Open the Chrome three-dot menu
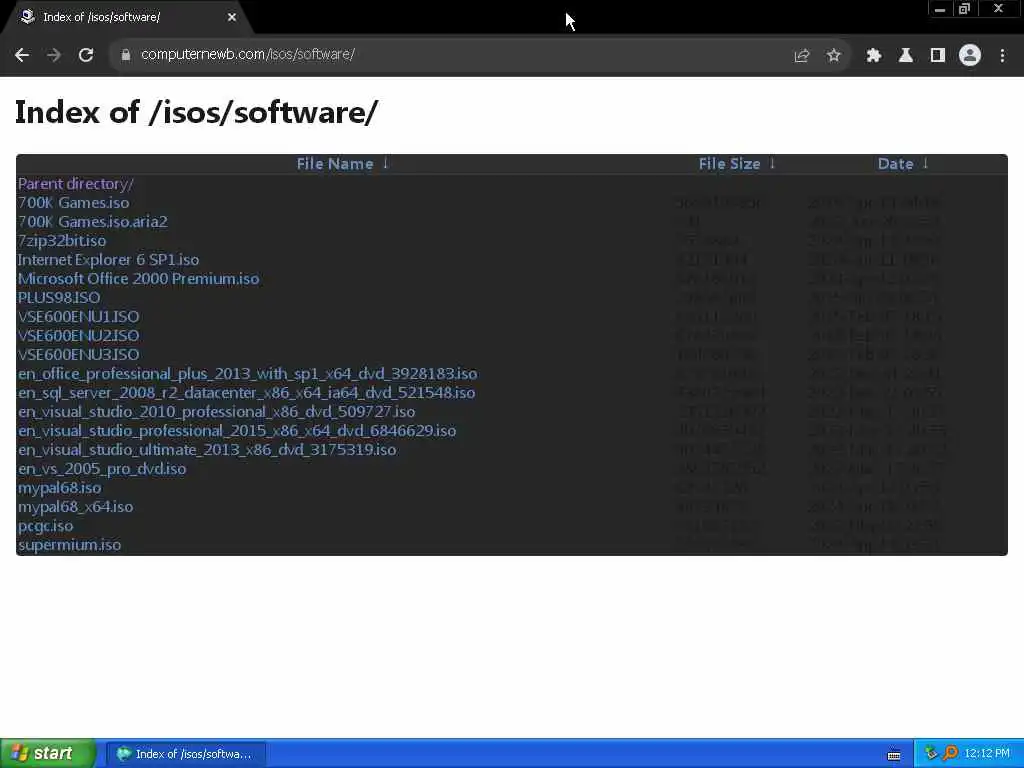 pos(1002,56)
